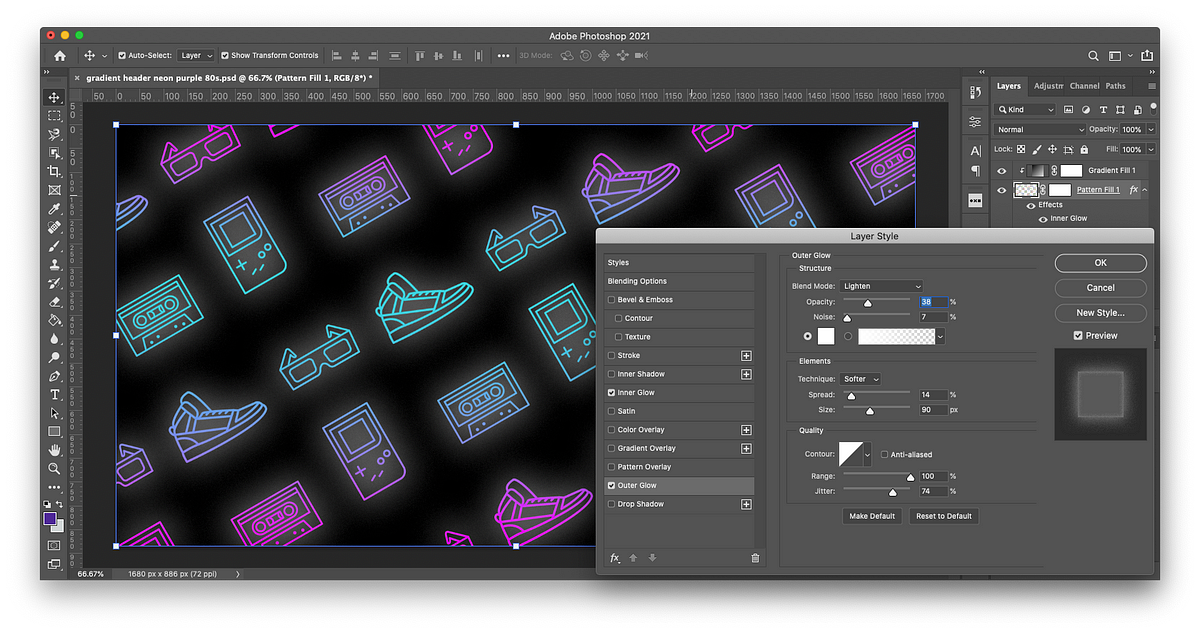Open the layer blend mode Normal dropdown
Image resolution: width=1200 pixels, height=633 pixels.
pyautogui.click(x=1040, y=130)
